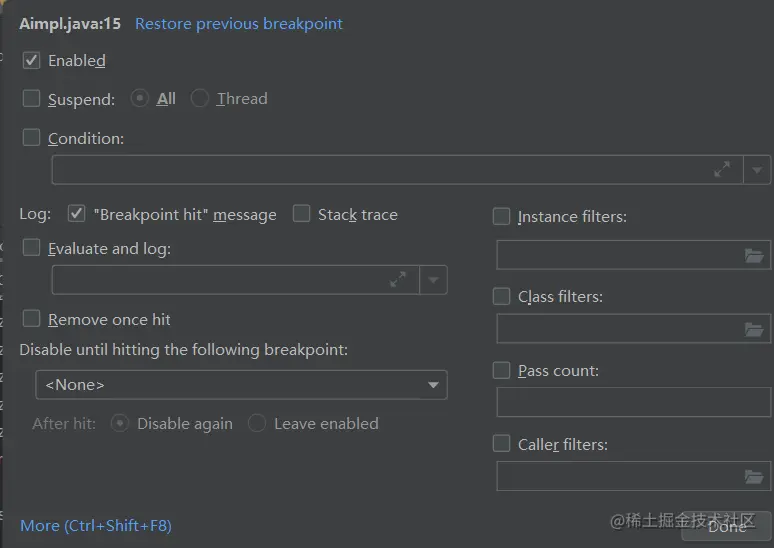Enable Stack trace logging
The image size is (774, 548).
pyautogui.click(x=301, y=214)
